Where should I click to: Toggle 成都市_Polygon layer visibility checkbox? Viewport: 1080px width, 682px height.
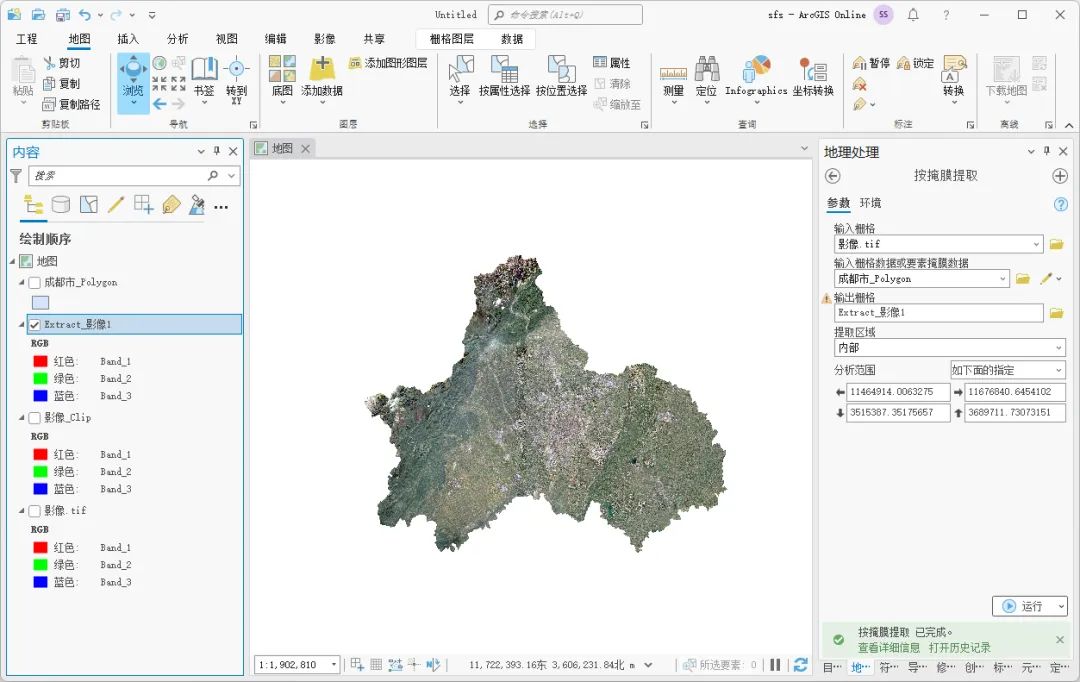[x=34, y=282]
